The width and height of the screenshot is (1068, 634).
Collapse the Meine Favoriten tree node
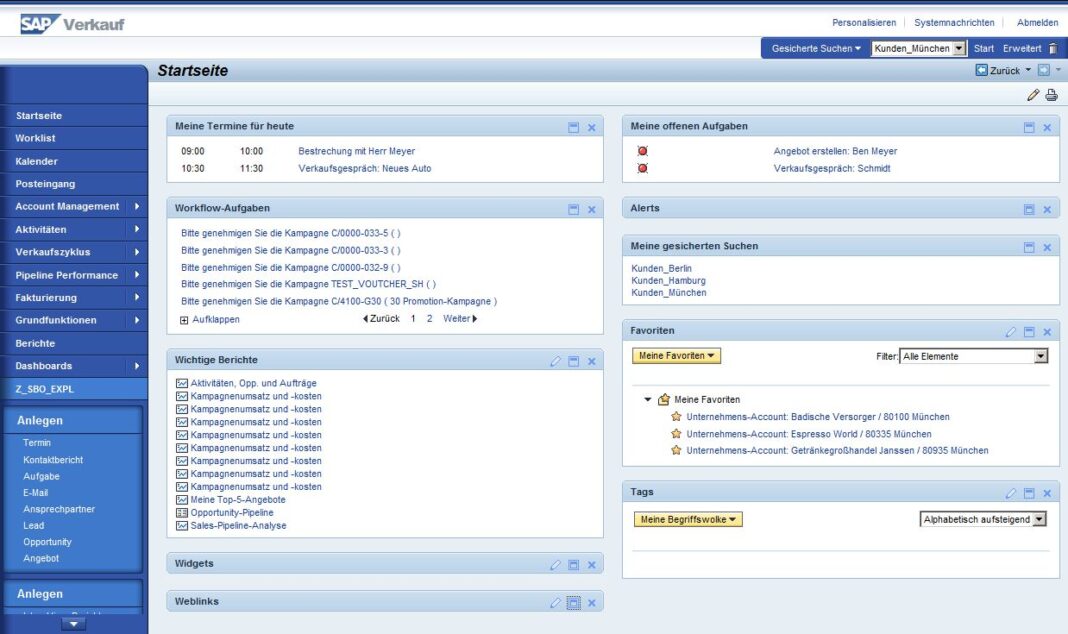(648, 399)
